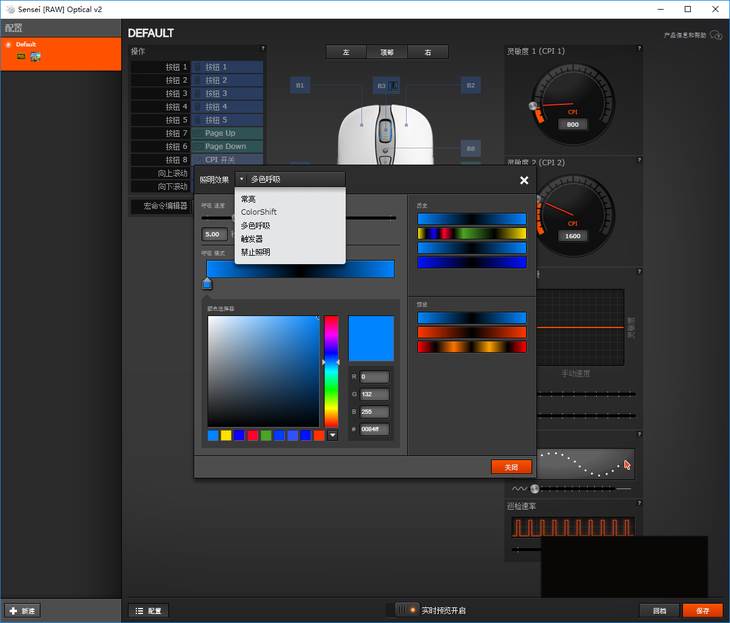Open the 照明效果 dropdown showing 多色呼吸
The image size is (730, 623).
[291, 179]
